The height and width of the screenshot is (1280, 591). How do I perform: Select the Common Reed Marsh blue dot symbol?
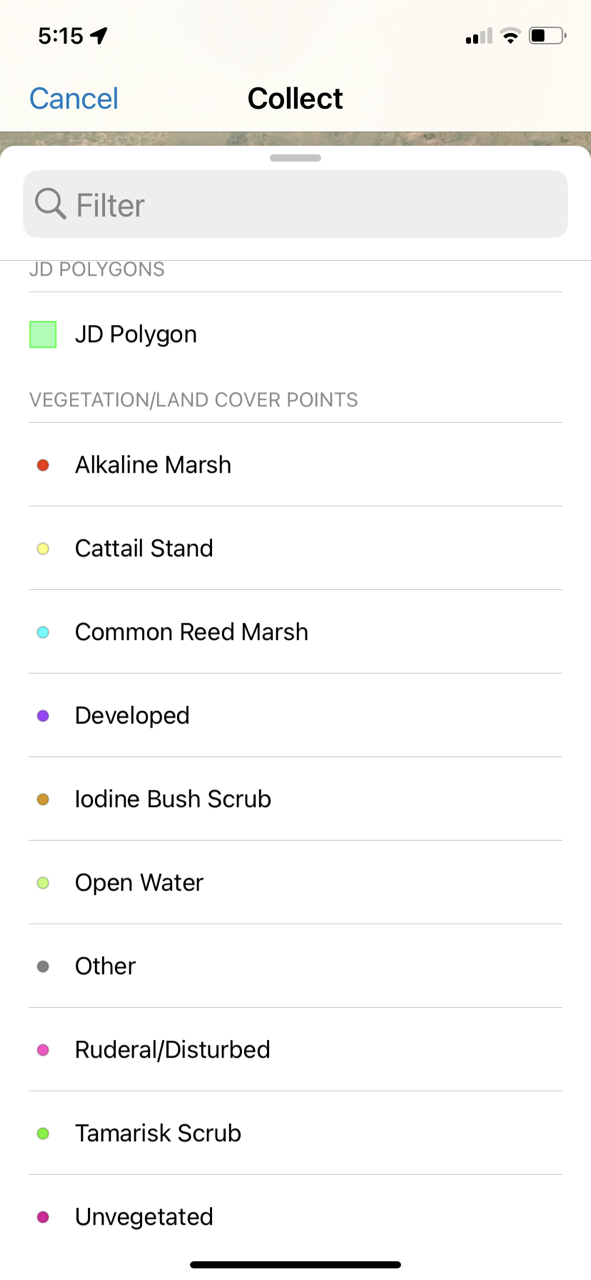(42, 632)
